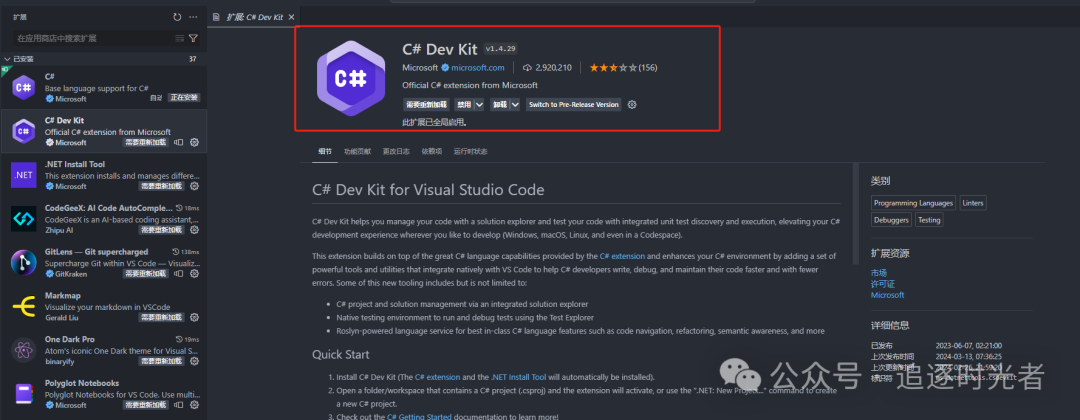The height and width of the screenshot is (420, 1080).
Task: Click 需要重新加载 on GitLens row
Action: tap(145, 273)
